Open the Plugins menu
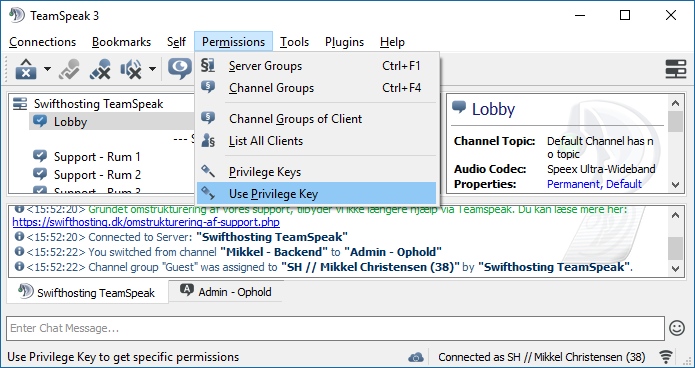Screen dimensions: 695x368 coord(344,42)
